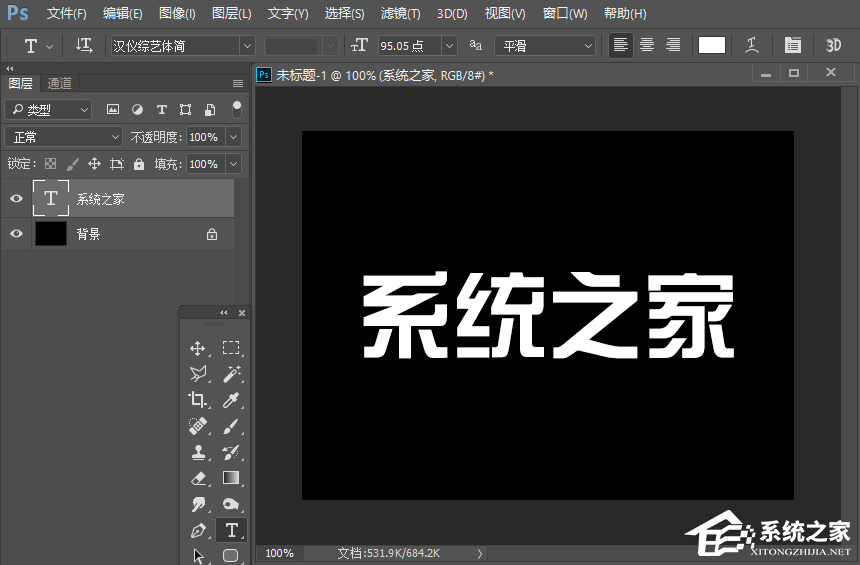Select the Smudge tool
860x565 pixels.
pos(198,504)
